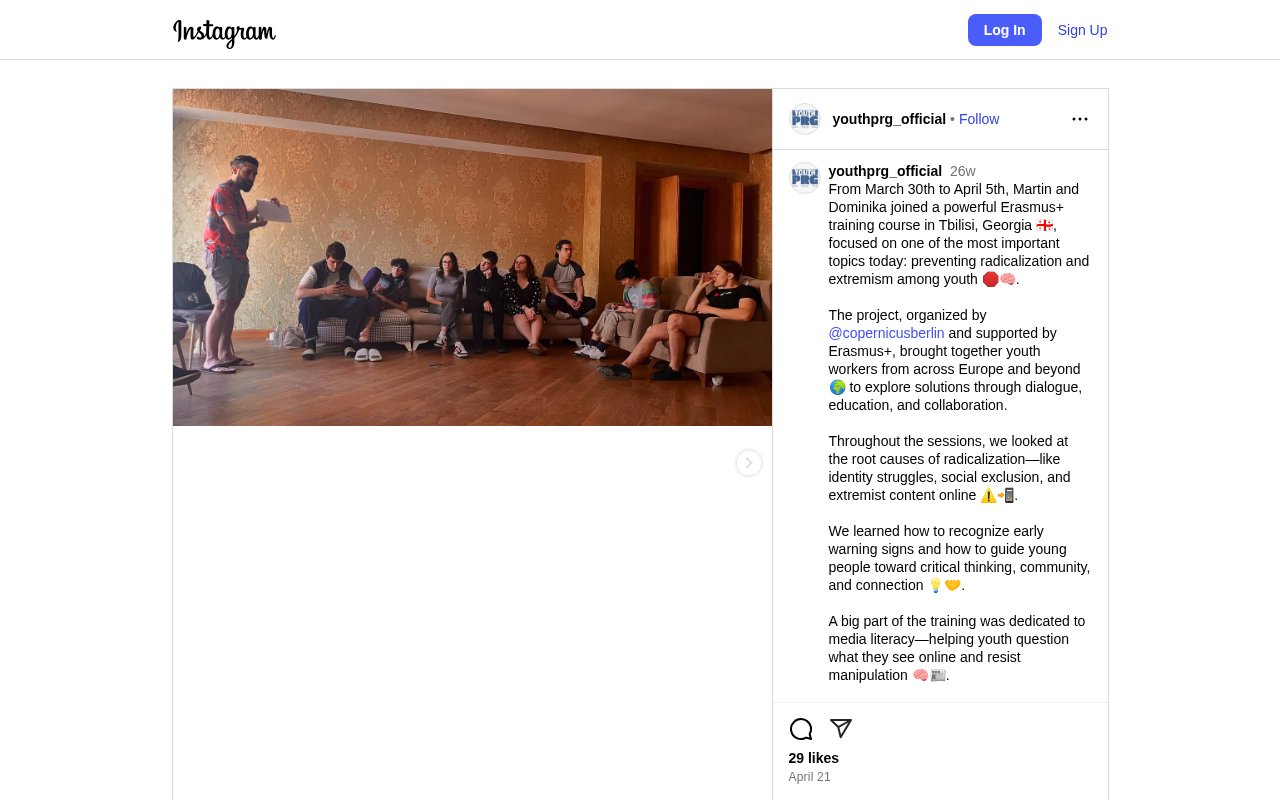Click the small avatar beside the caption
Screen dimensions: 1280x800
[x=804, y=178]
